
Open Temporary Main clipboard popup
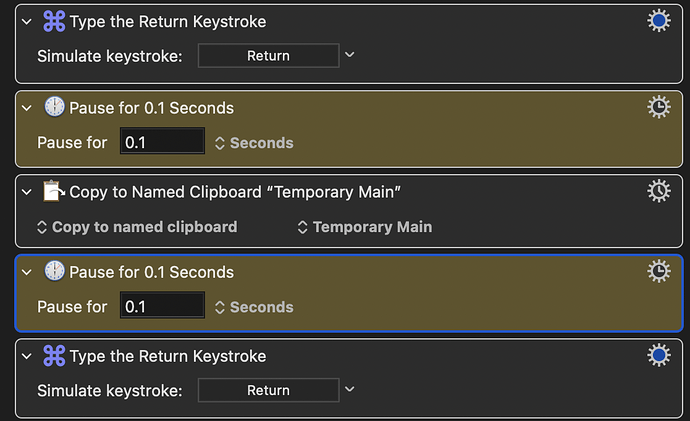pos(365,227)
